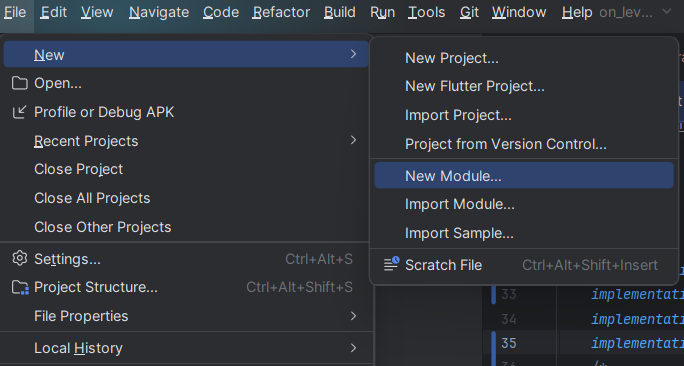This screenshot has width=684, height=366.
Task: Expand the Recent Projects submenu arrow
Action: click(x=353, y=140)
